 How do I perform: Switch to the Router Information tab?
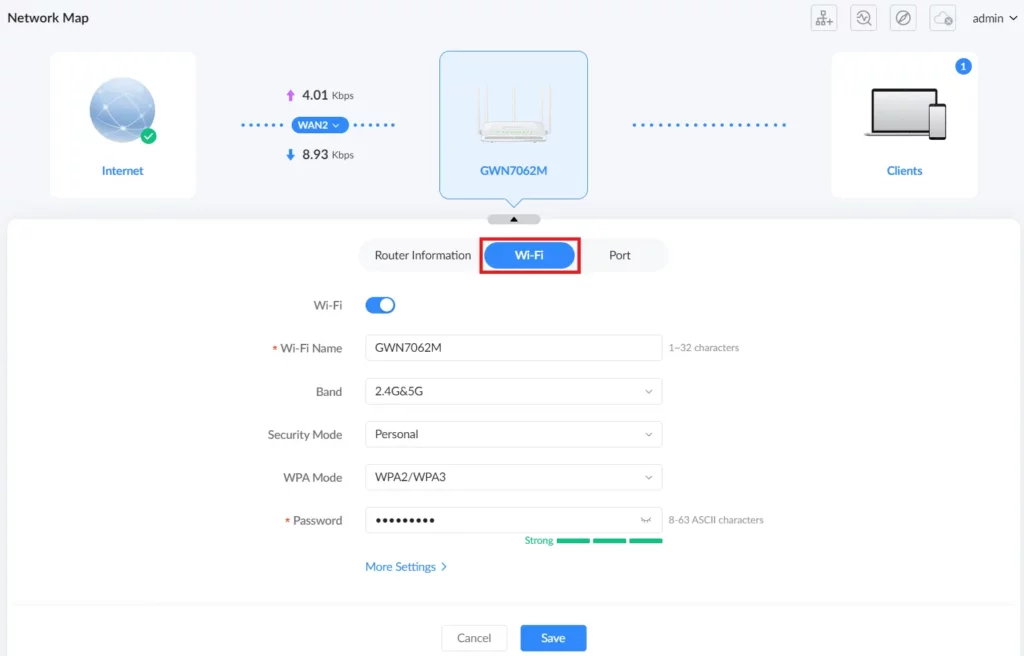(x=423, y=255)
